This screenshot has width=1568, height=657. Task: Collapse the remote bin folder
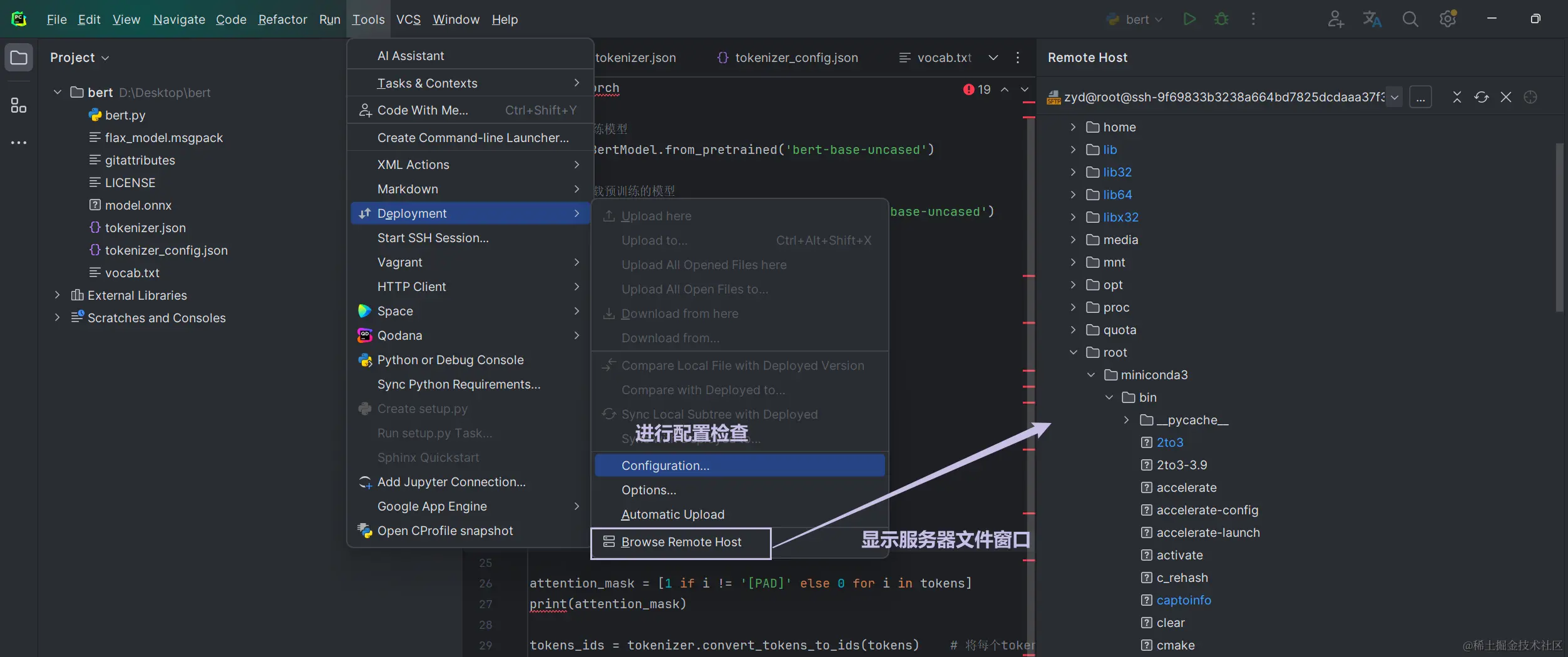pos(1109,397)
